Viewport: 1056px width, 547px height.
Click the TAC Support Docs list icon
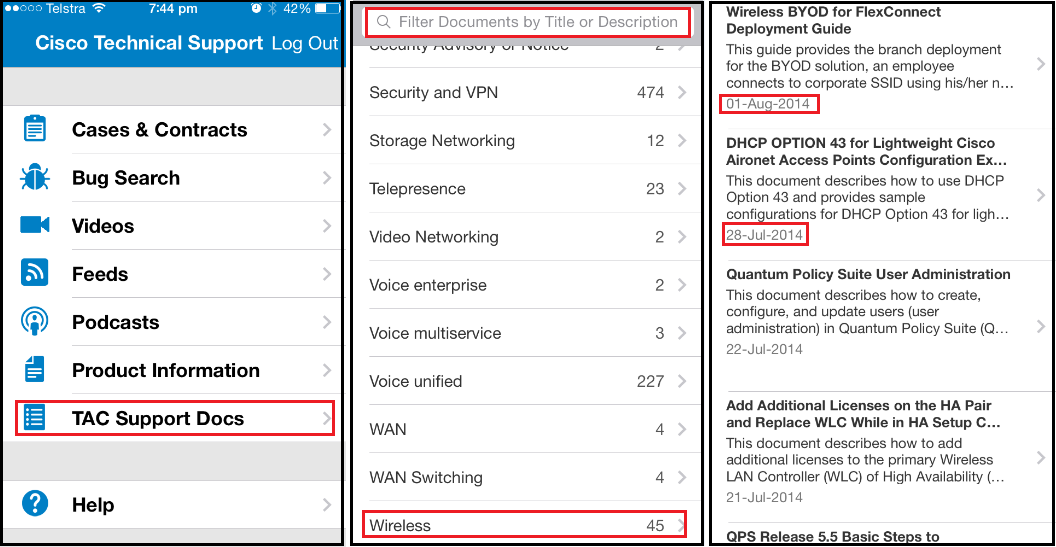tap(34, 418)
